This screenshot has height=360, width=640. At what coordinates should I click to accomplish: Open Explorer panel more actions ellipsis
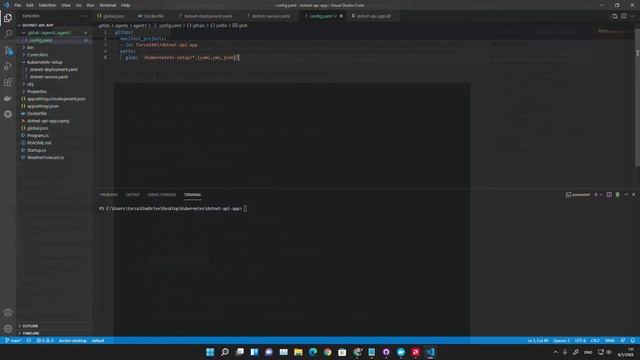[x=85, y=16]
